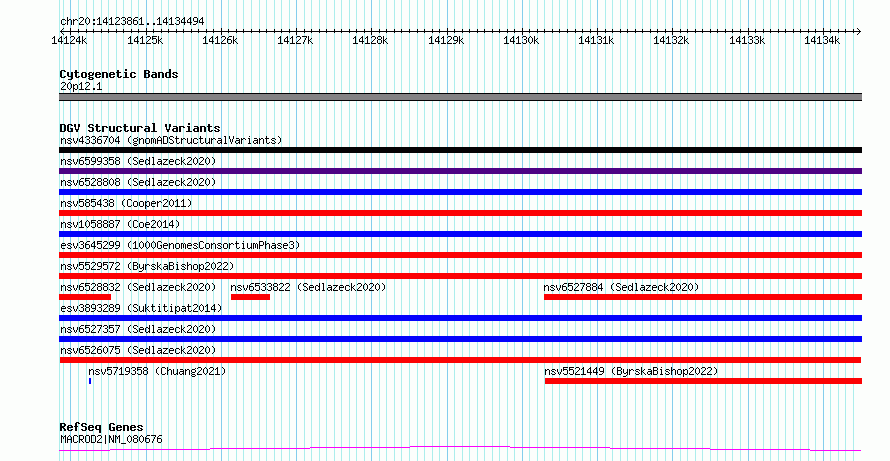Click the short red nsv6533822 bar
Viewport: 890px width, 461px height.
250,297
